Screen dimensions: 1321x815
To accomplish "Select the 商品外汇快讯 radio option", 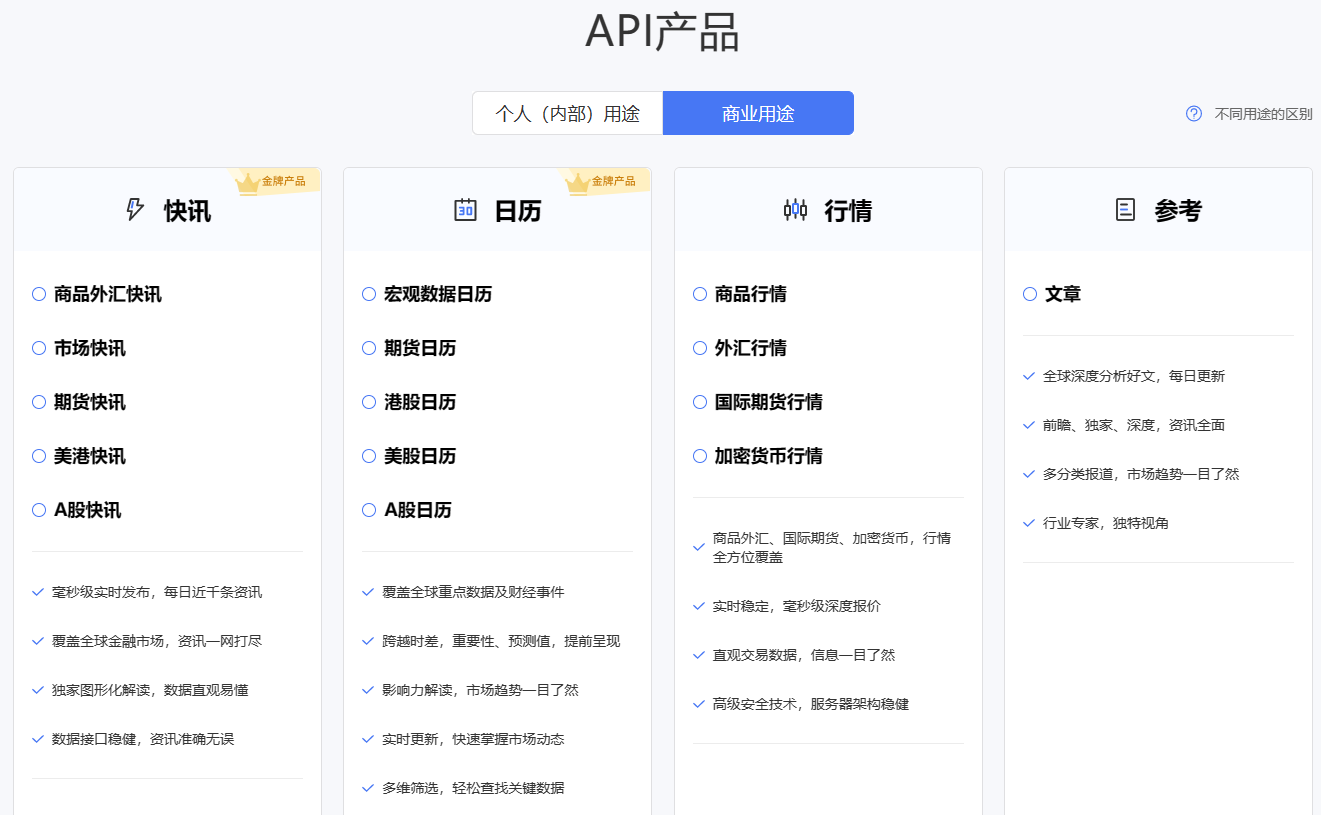I will pos(39,294).
